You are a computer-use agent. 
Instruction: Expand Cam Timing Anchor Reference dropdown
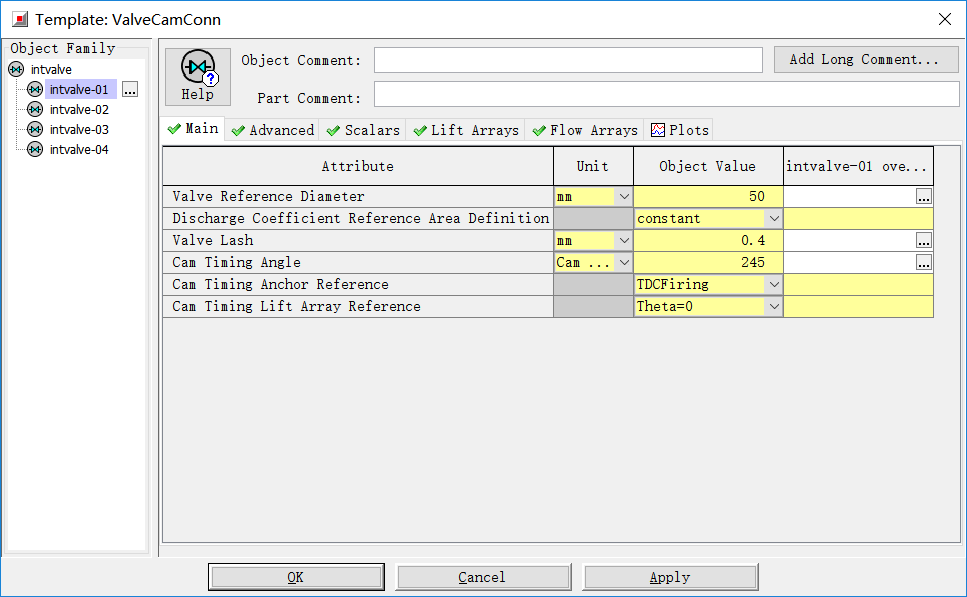click(x=773, y=285)
